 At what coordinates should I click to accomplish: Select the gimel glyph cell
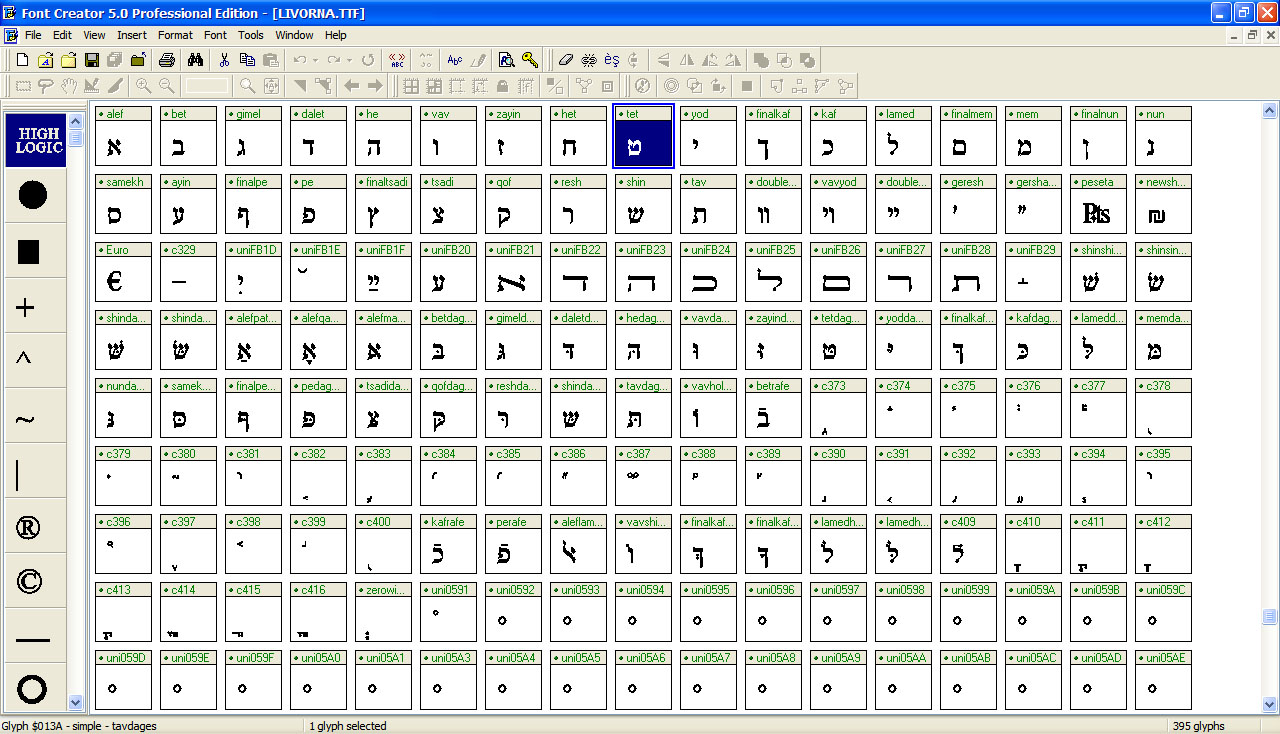(254, 136)
